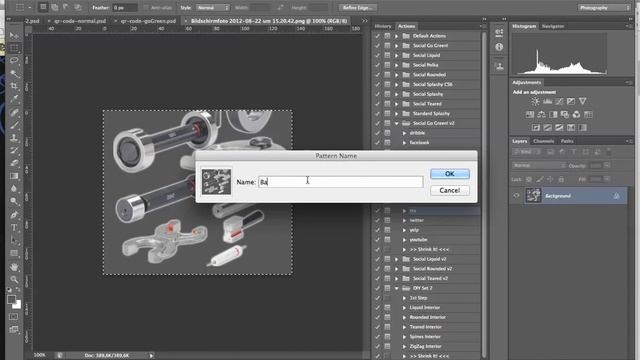
Task: Switch to the Channels tab
Action: coord(544,141)
